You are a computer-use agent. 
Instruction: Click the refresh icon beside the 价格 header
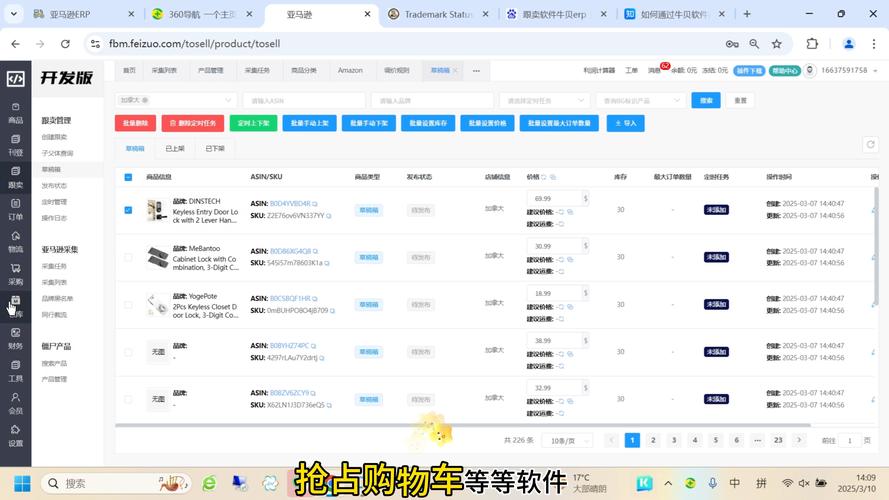click(x=544, y=177)
